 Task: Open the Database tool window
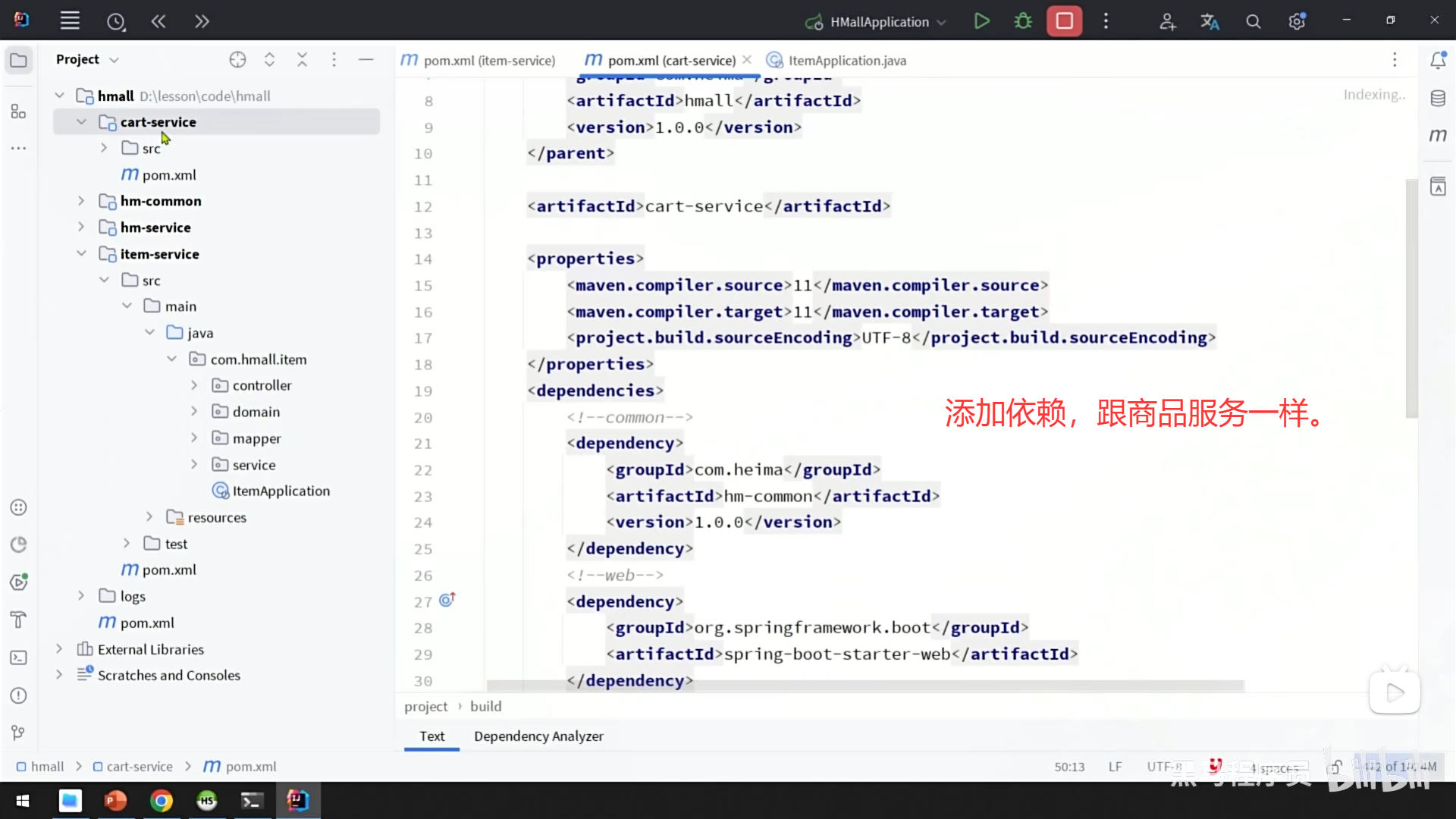coord(1438,99)
